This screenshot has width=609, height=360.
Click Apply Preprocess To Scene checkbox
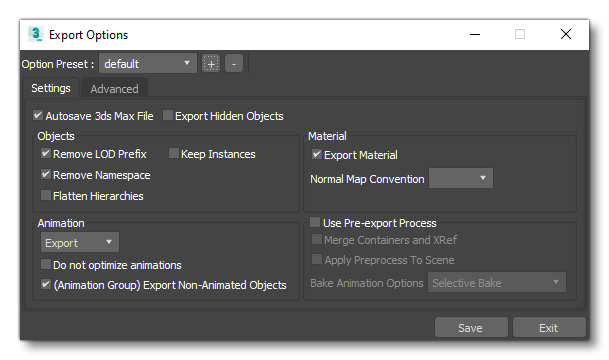[317, 259]
